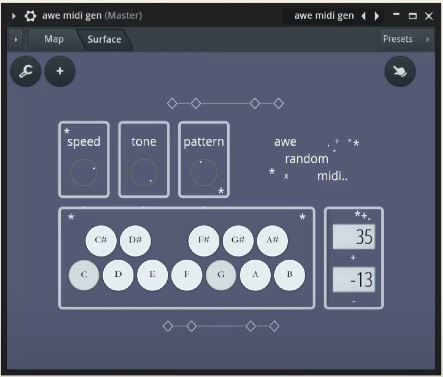Minimize the awe midi gen window
This screenshot has width=443, height=377.
point(396,15)
